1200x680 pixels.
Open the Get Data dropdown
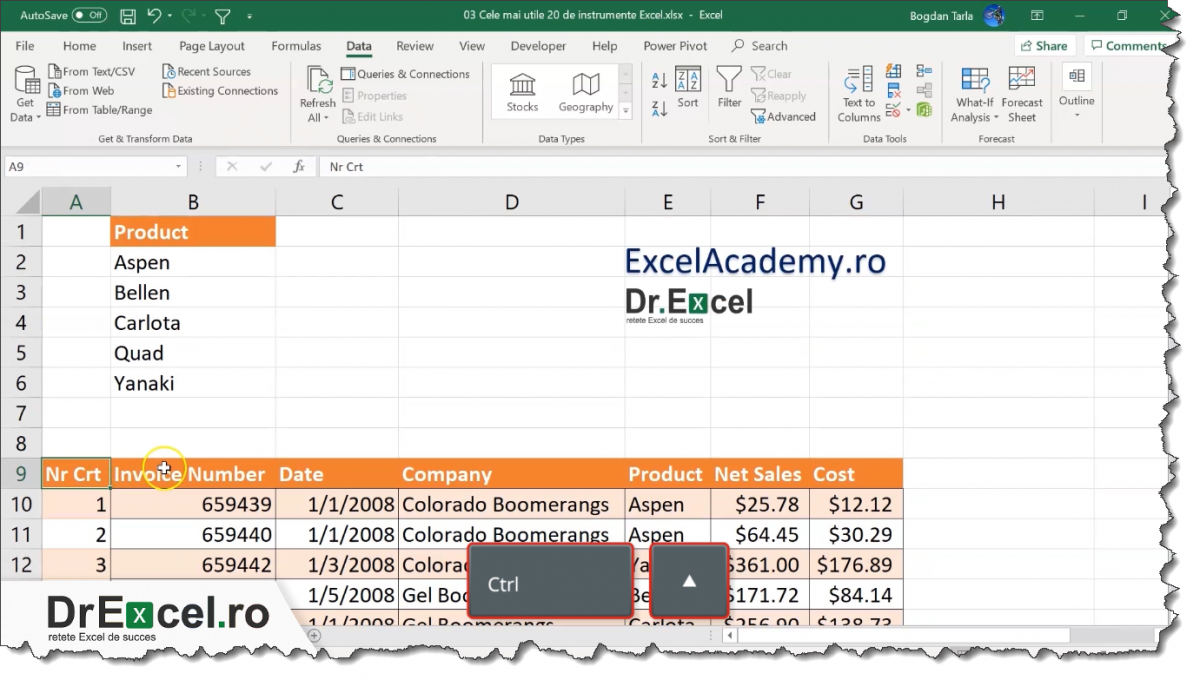24,93
